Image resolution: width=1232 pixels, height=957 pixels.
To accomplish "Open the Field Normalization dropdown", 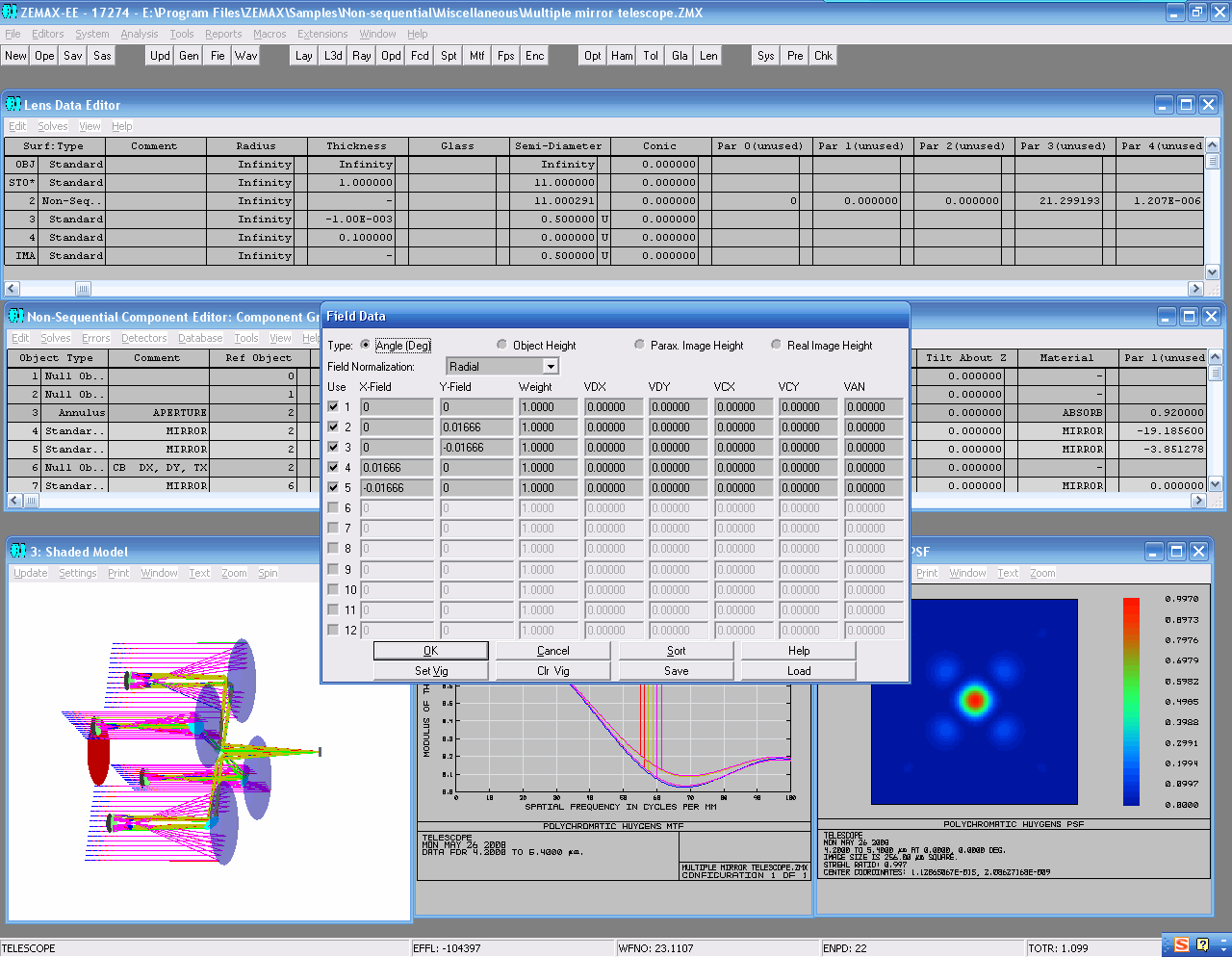I will tap(551, 367).
